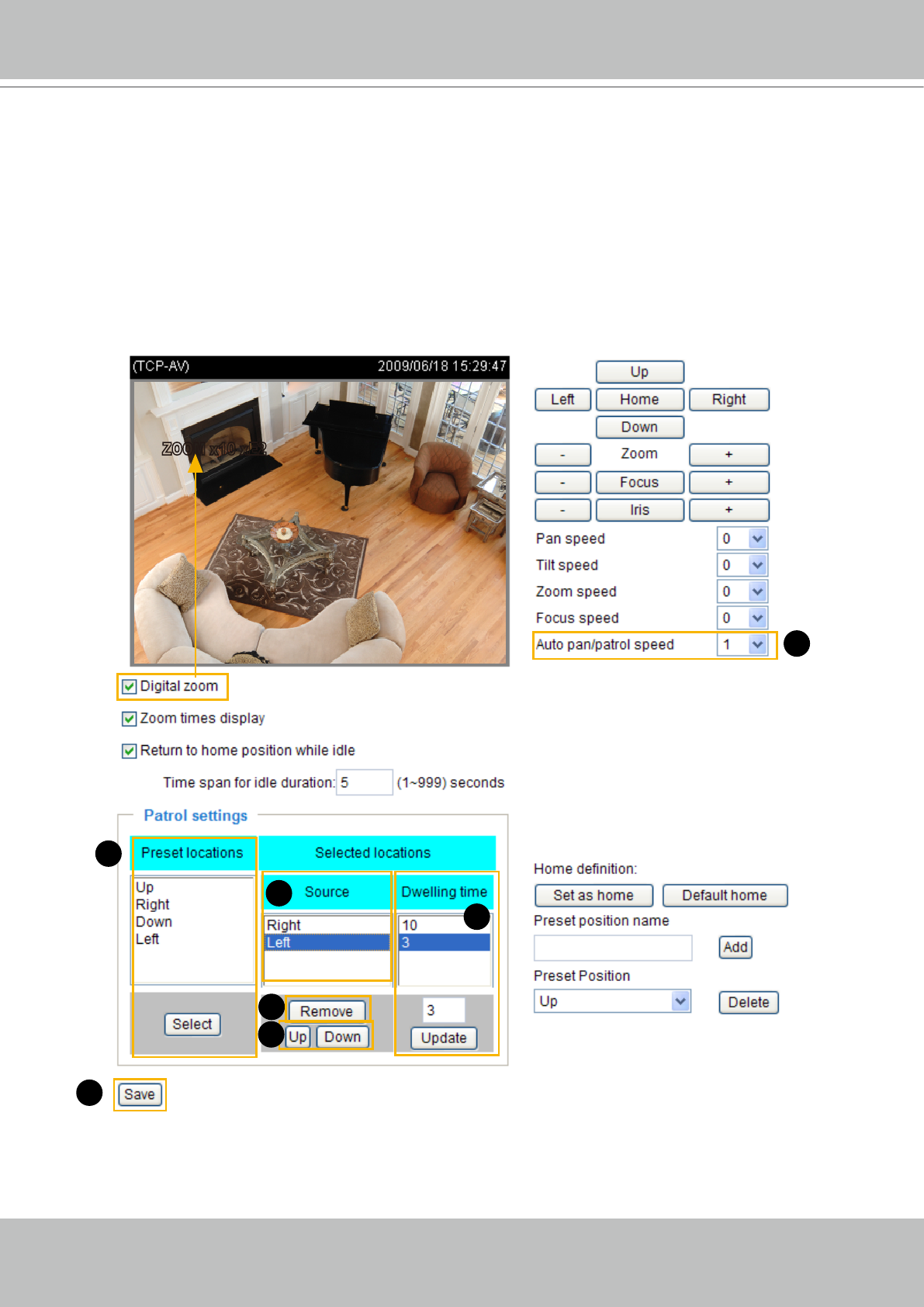Return the camera with the Home button
Image resolution: width=924 pixels, height=1307 pixels.
(639, 400)
